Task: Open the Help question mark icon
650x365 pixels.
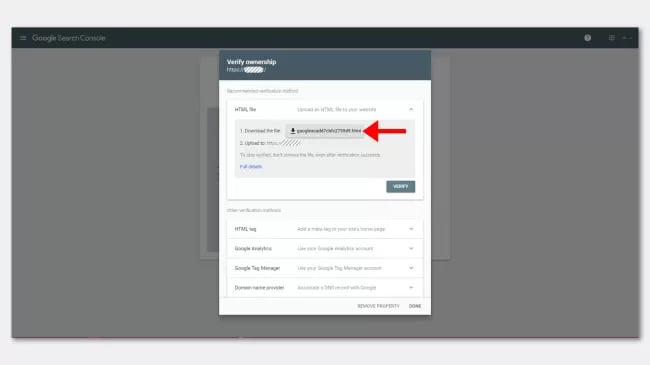Action: (587, 38)
